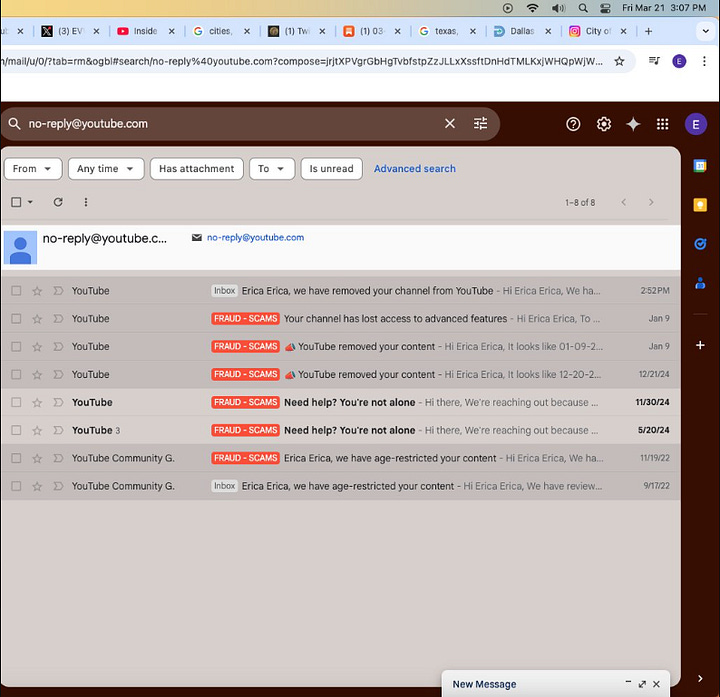Open a new Chrome tab

[x=648, y=31]
